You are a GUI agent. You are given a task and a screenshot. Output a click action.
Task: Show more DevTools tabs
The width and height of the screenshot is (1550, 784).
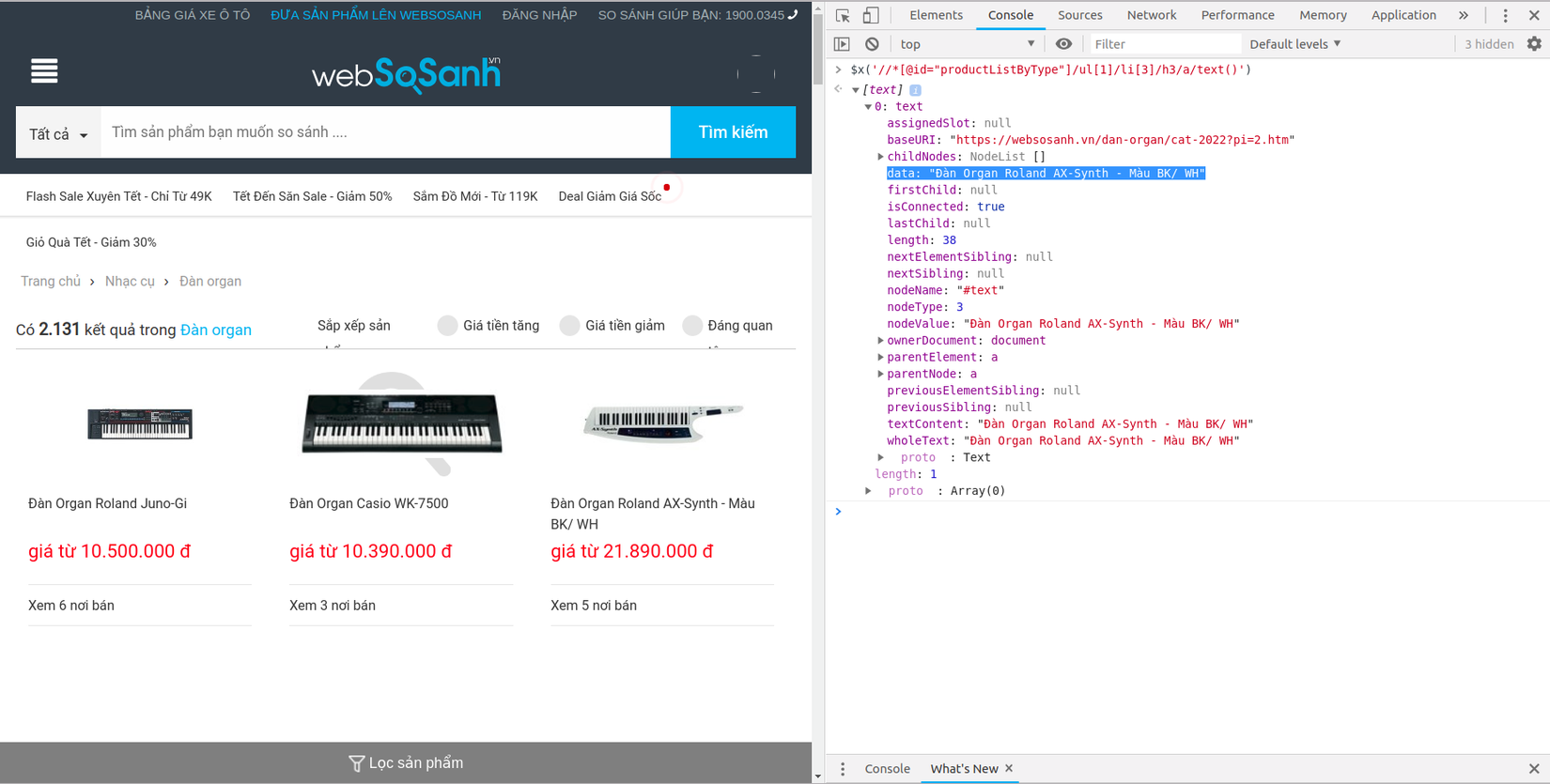[1464, 15]
